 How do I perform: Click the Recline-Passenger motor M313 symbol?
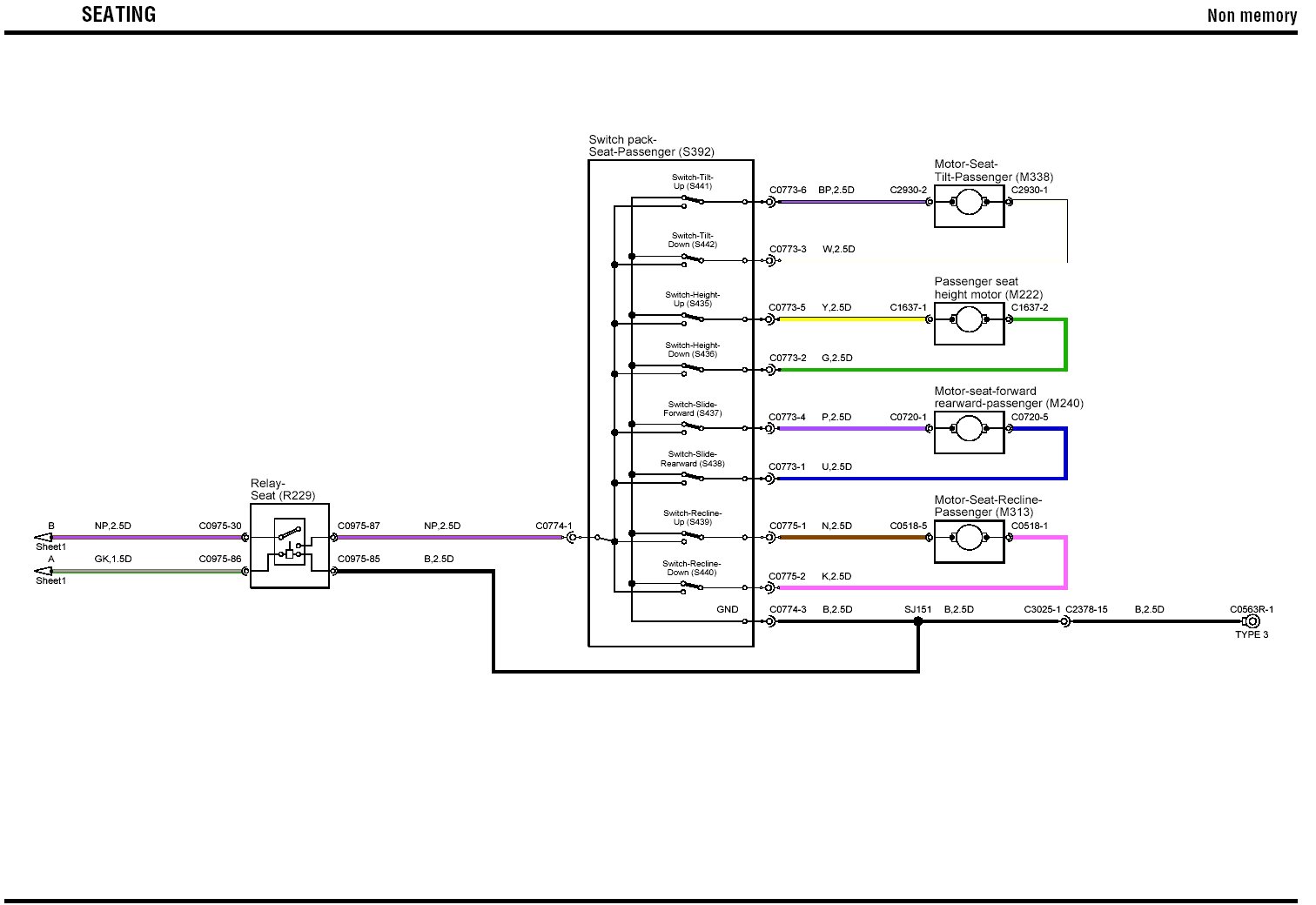[969, 538]
